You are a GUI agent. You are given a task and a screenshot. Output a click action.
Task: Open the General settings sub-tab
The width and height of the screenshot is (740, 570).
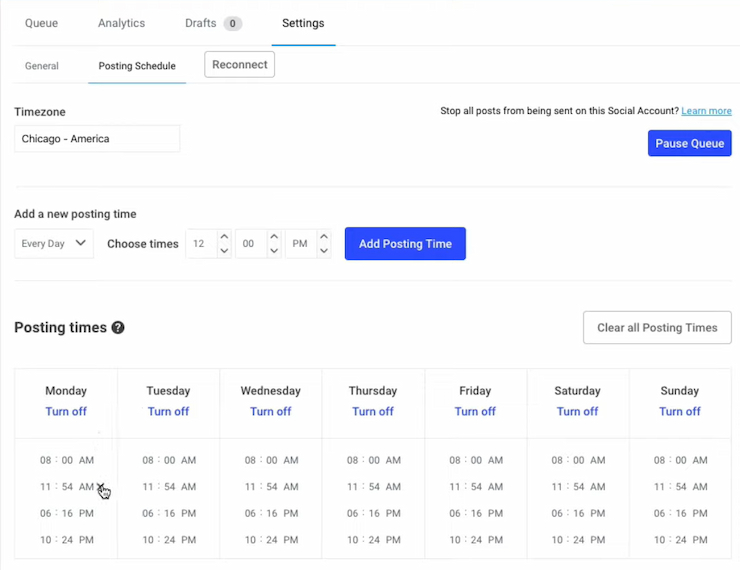point(42,66)
